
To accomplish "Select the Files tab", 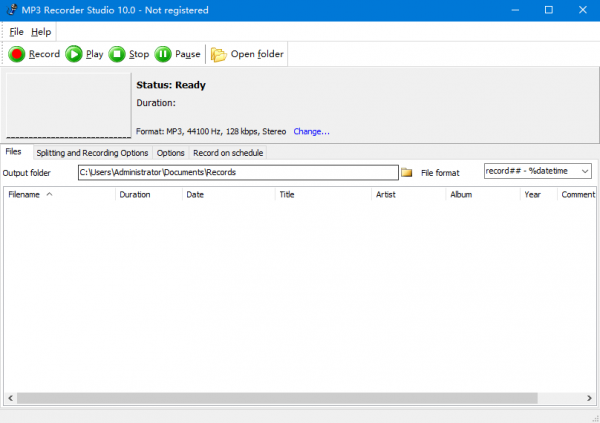I will click(x=14, y=152).
